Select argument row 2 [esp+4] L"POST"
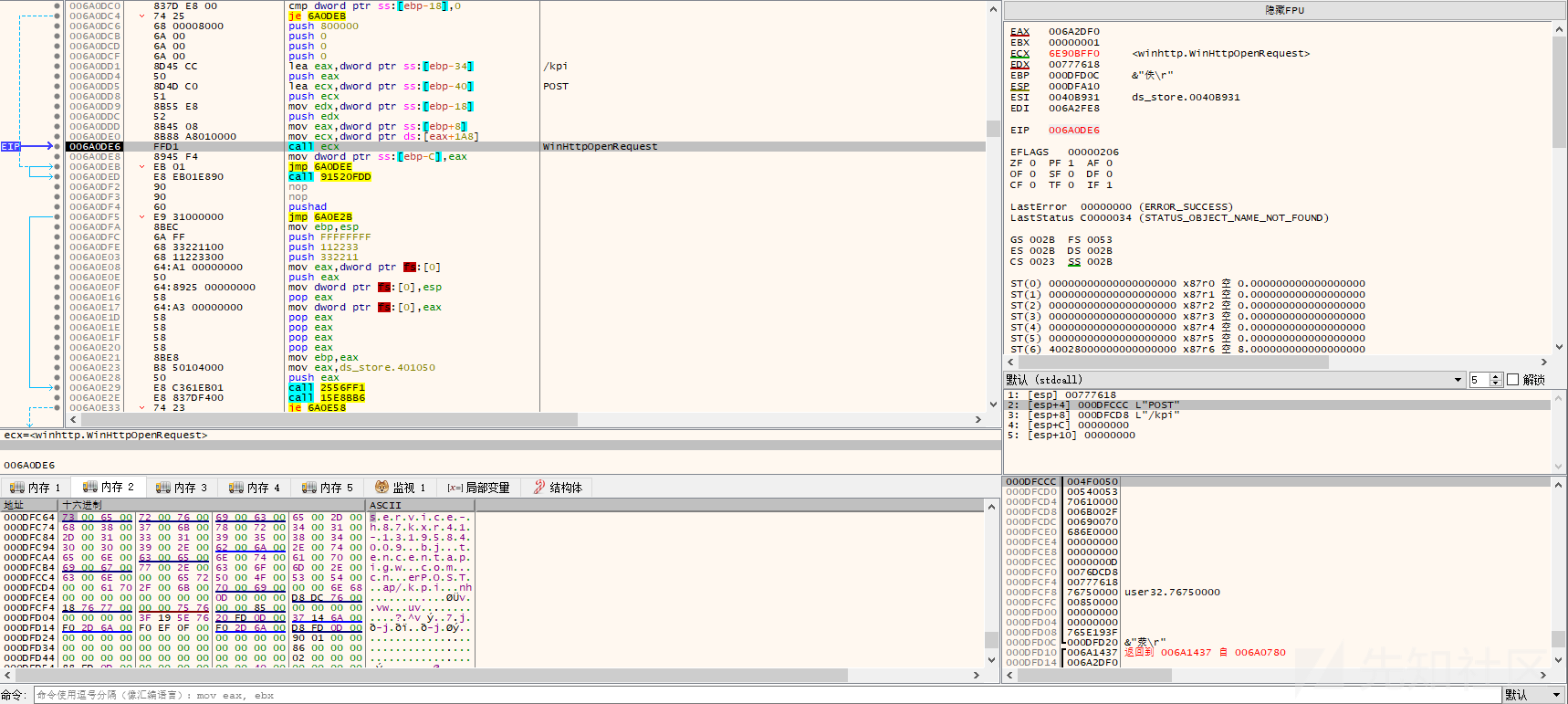This screenshot has width=1568, height=704. pos(1278,405)
